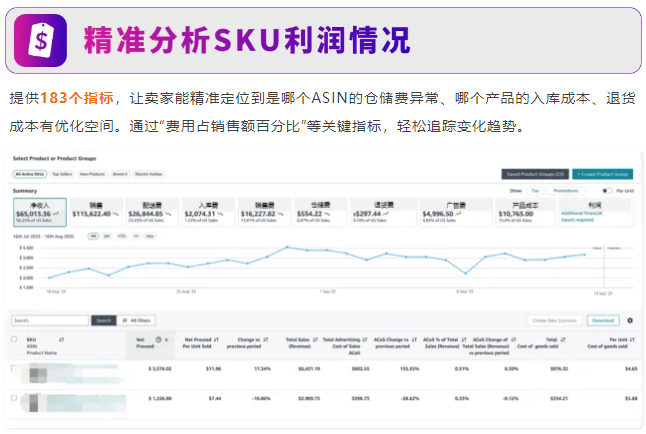Toggle the Tax show option

536,189
